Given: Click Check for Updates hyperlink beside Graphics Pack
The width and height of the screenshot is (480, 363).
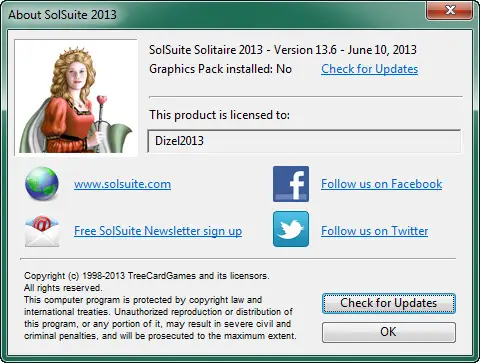Looking at the screenshot, I should (370, 69).
